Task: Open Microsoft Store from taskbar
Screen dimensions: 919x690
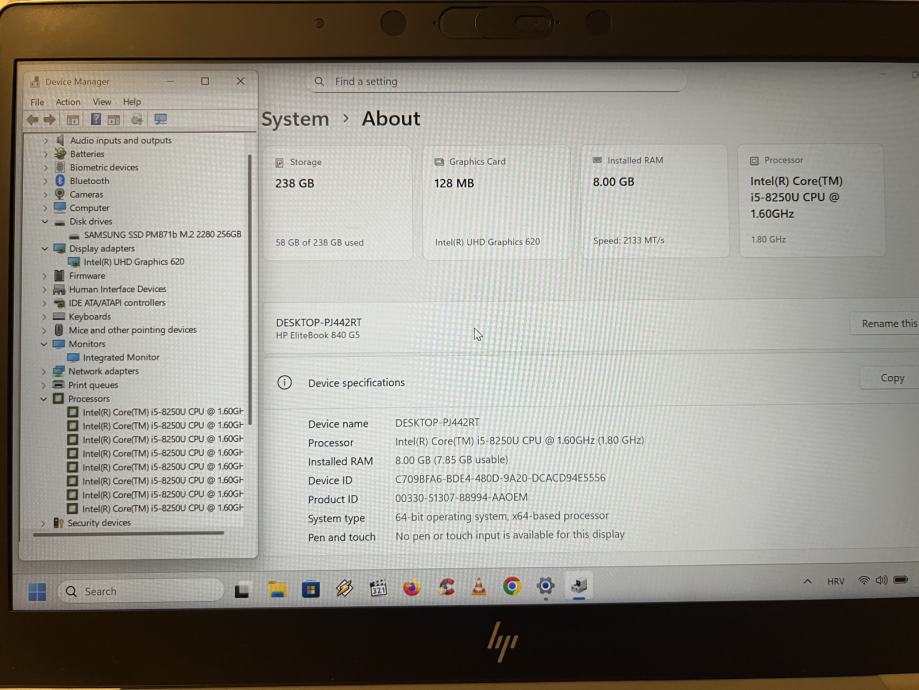Action: pos(311,589)
